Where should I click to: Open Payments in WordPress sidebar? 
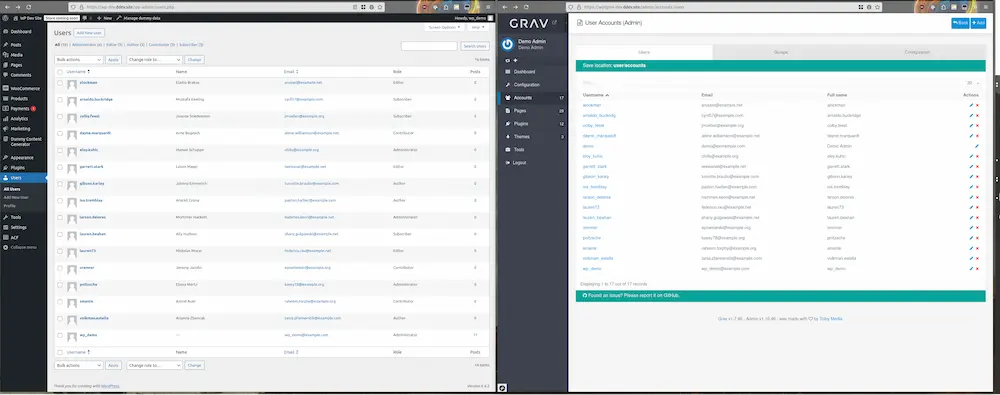click(x=20, y=108)
